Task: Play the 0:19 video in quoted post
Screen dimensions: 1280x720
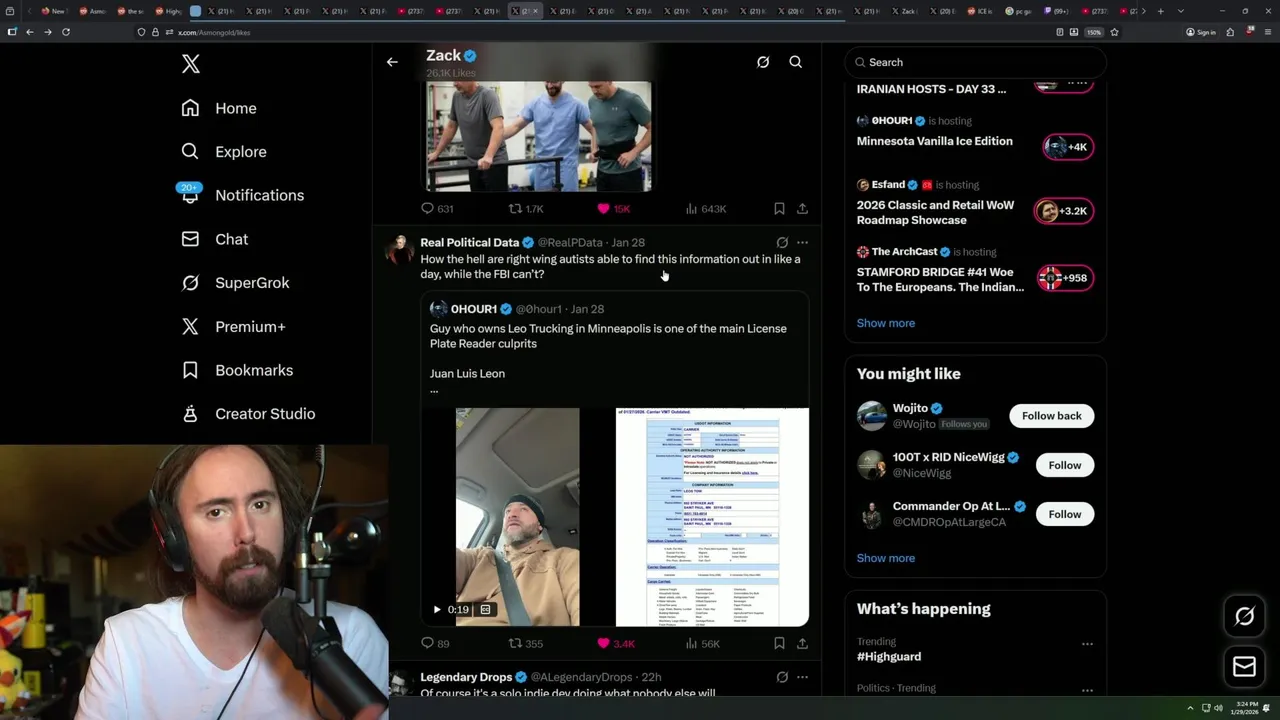Action: coord(437,609)
